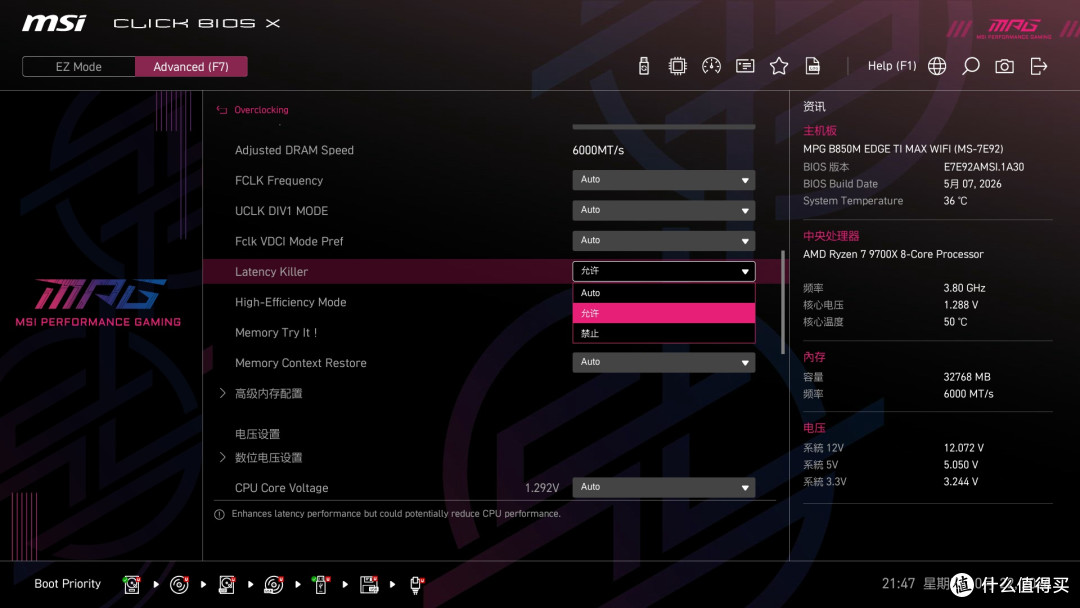Open the performance gauge icon
Image resolution: width=1080 pixels, height=608 pixels.
711,66
